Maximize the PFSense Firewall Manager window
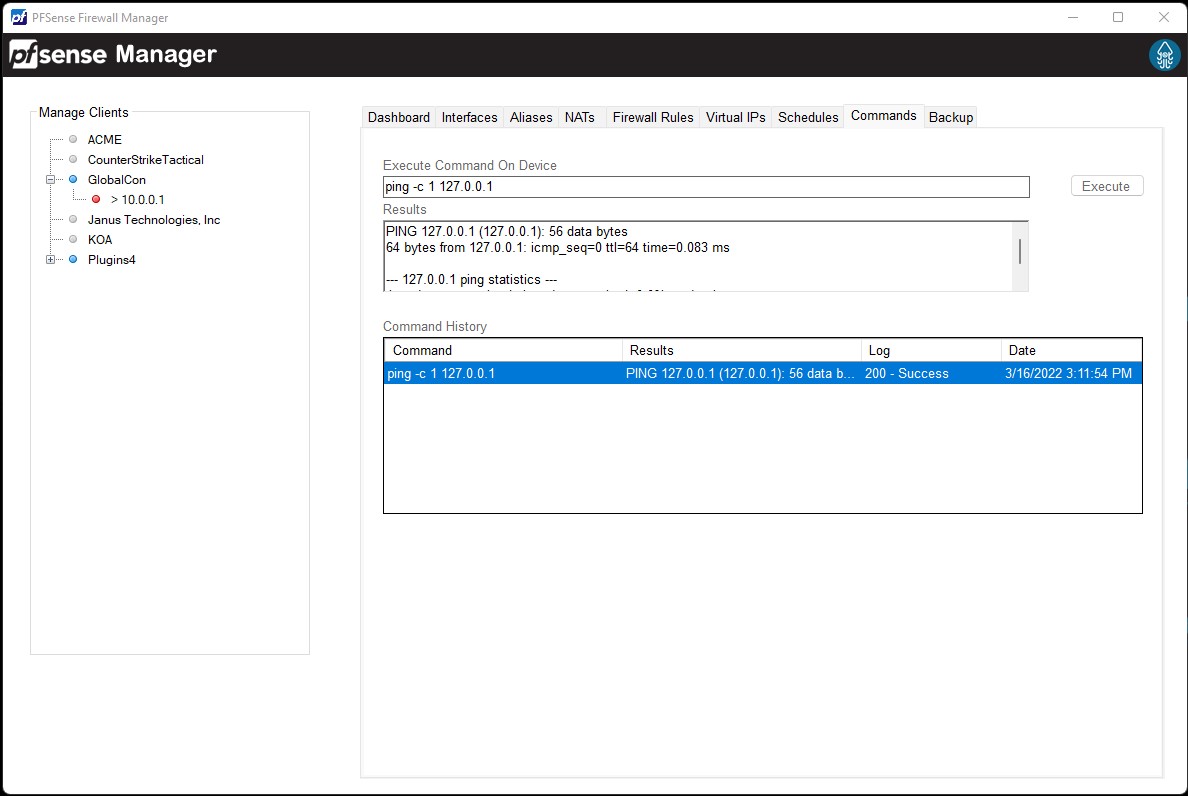 (x=1118, y=17)
